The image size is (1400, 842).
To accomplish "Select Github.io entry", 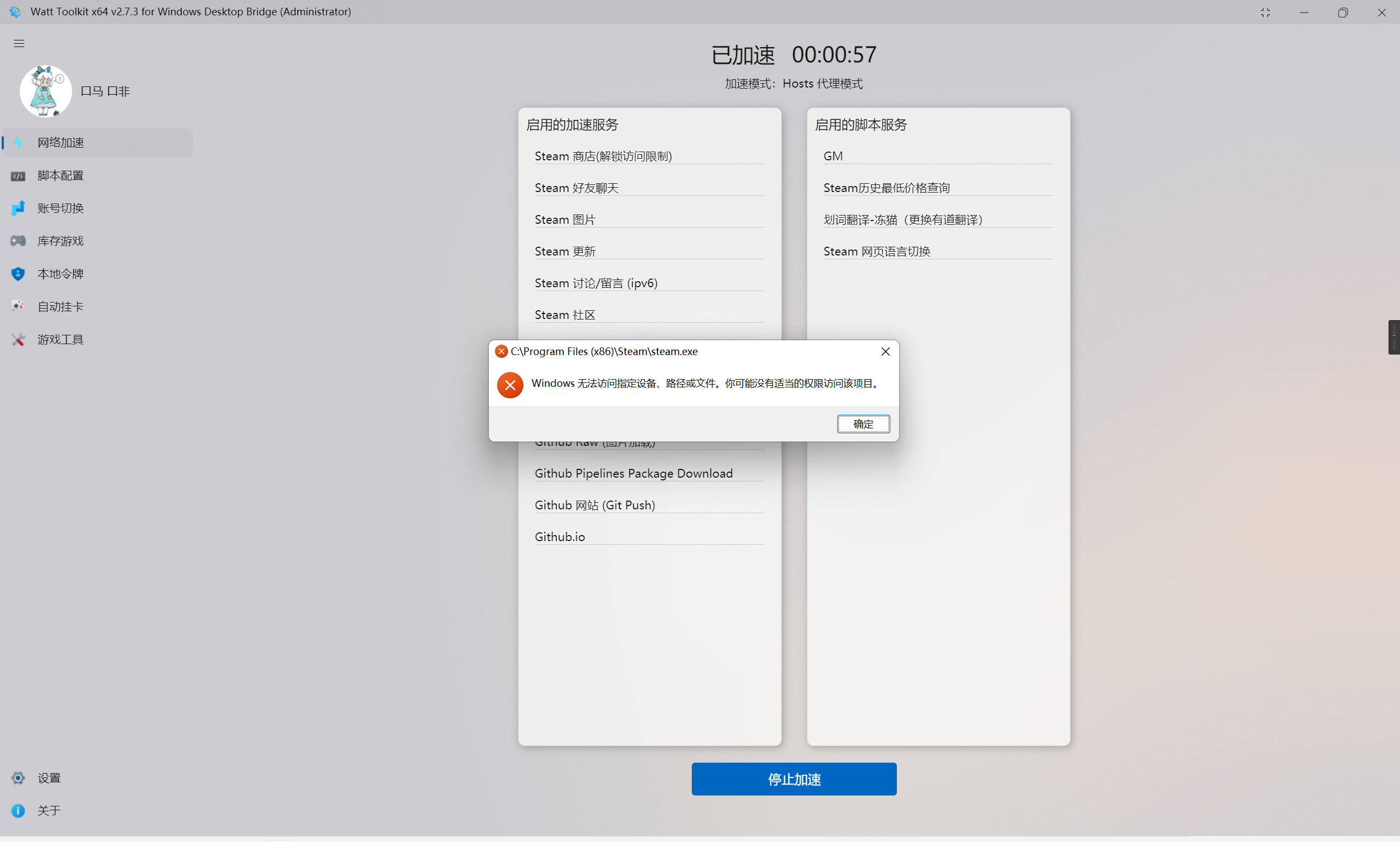I will (649, 537).
